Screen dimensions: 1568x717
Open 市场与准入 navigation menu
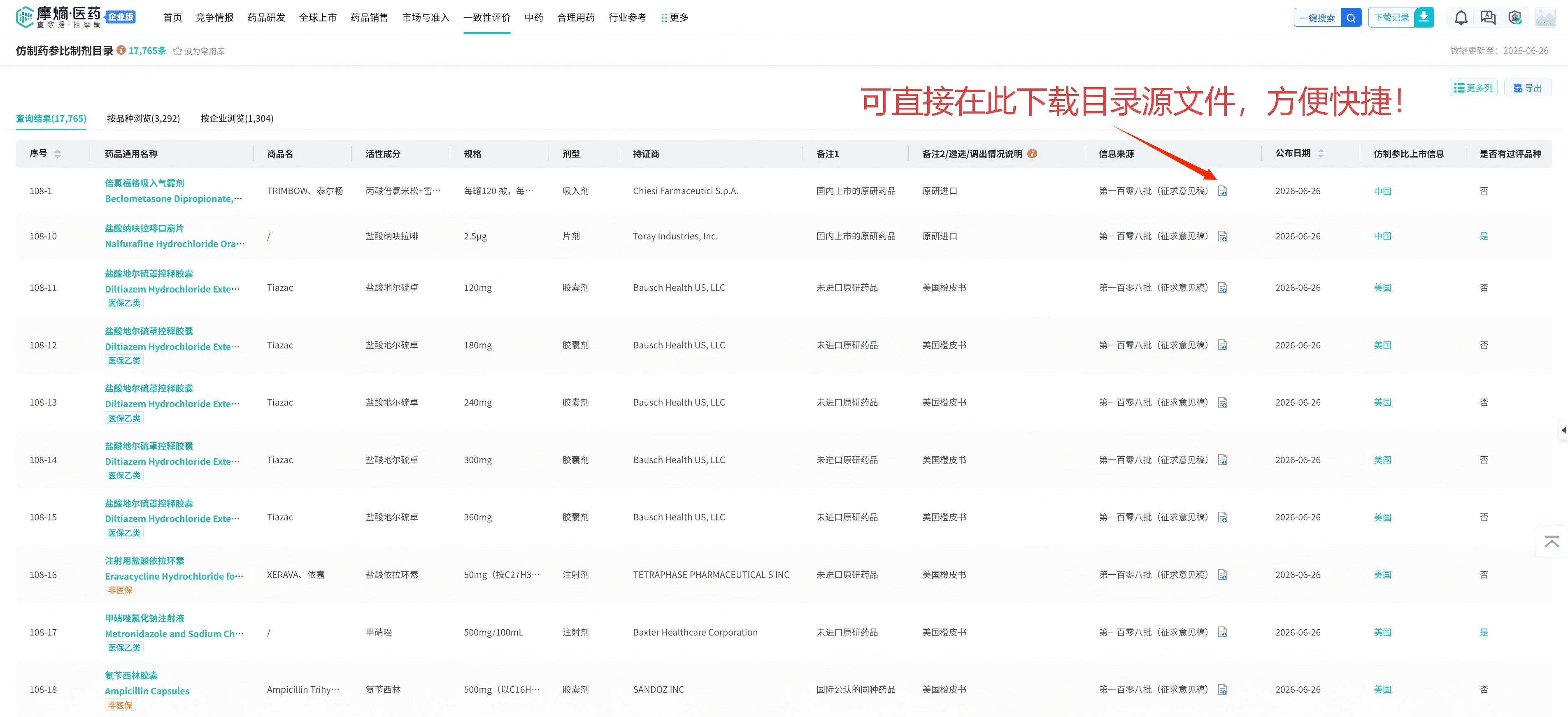pos(426,18)
